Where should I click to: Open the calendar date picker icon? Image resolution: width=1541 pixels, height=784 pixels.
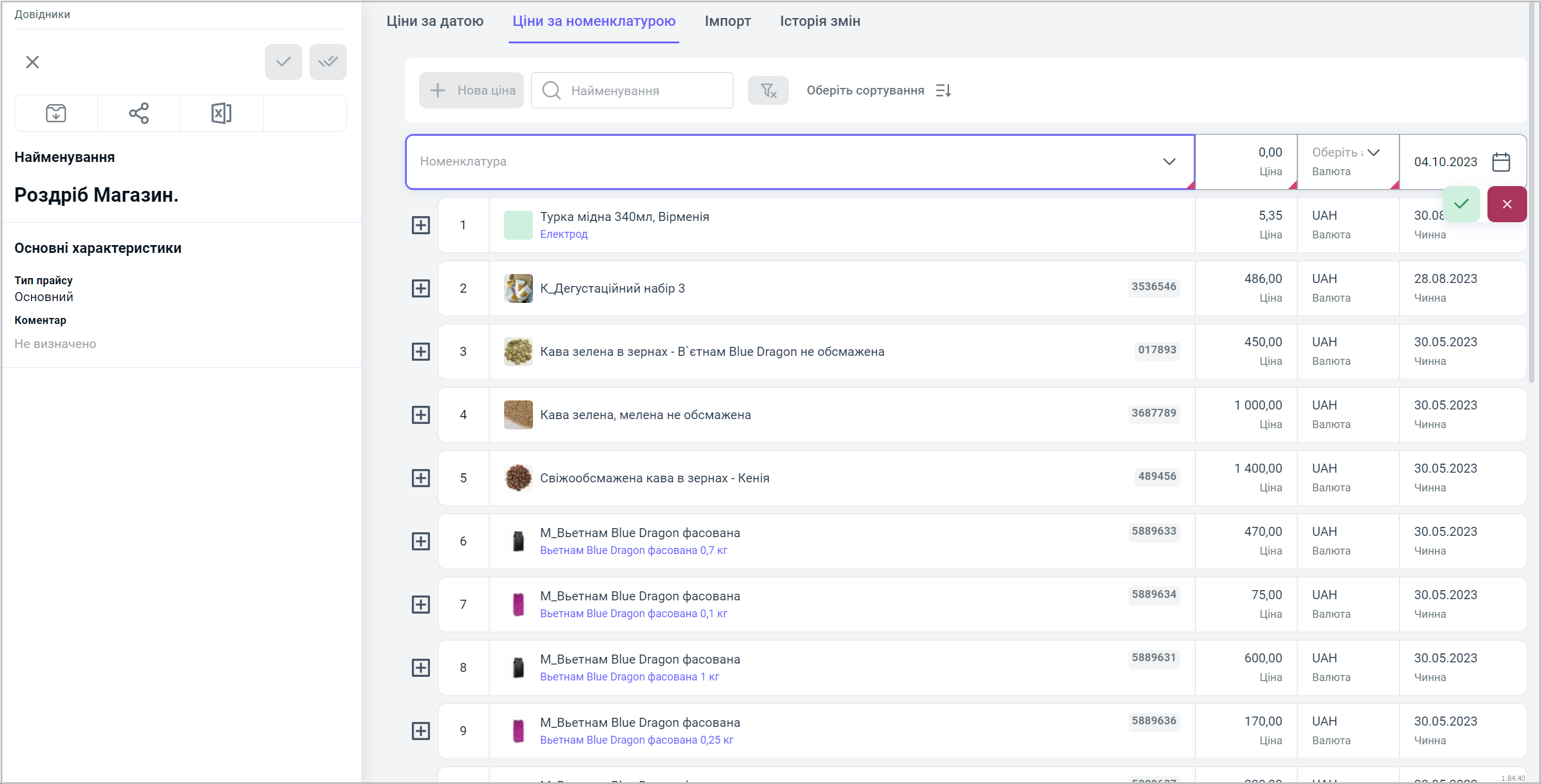[x=1501, y=162]
